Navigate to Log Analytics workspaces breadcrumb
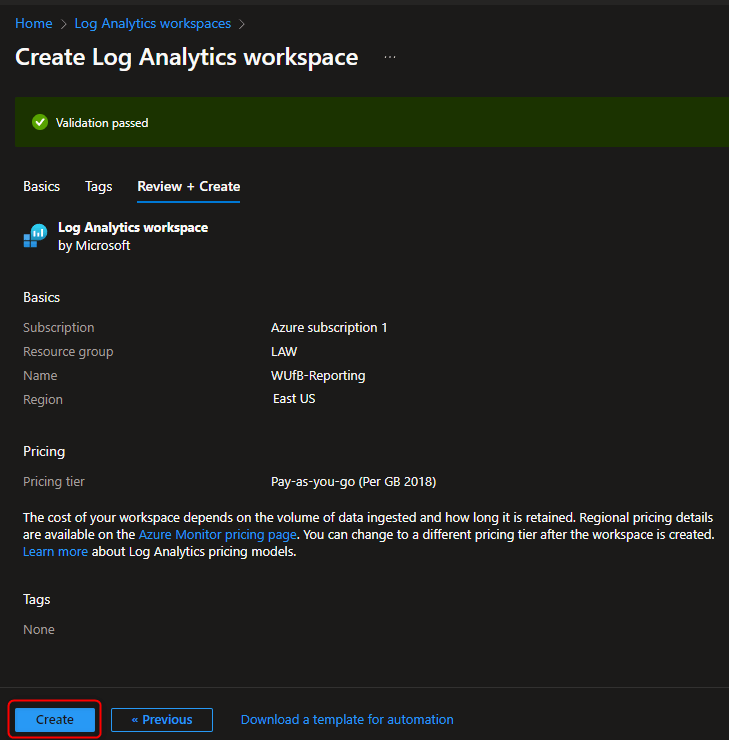 (x=153, y=23)
